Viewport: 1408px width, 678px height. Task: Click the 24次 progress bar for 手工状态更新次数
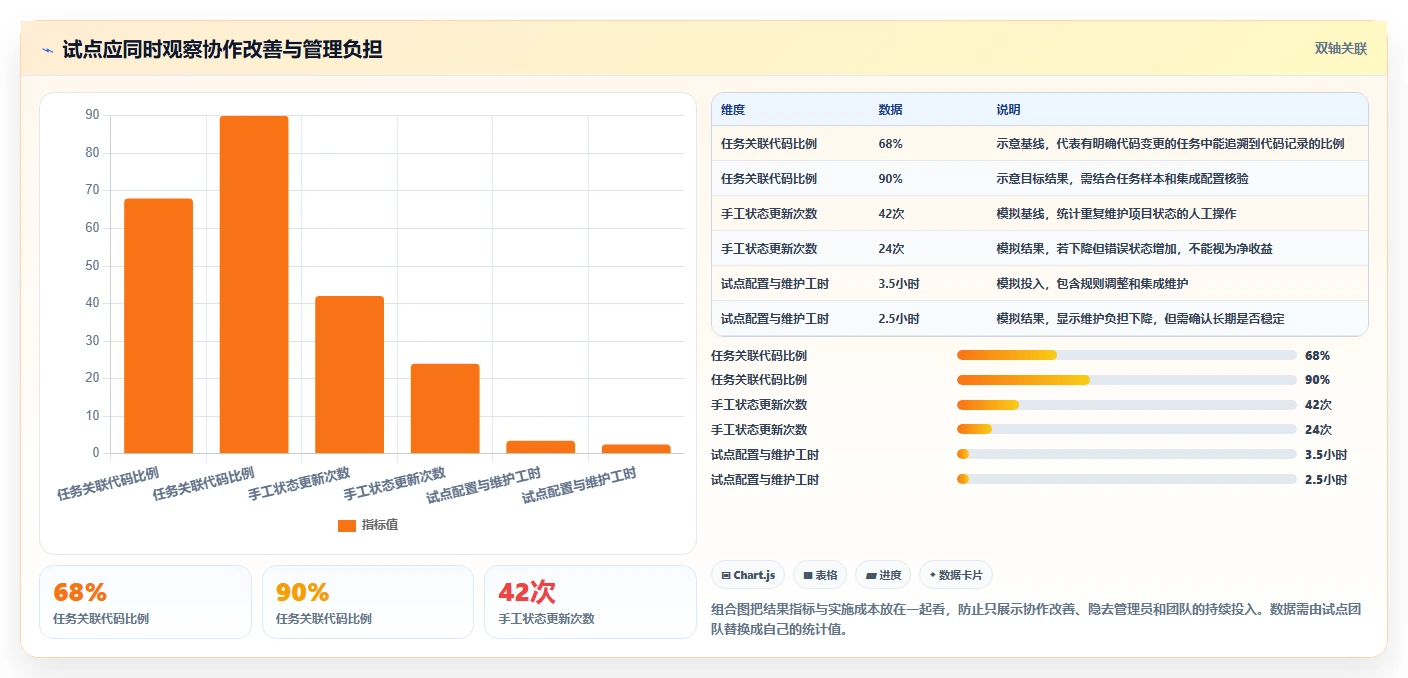[1126, 430]
